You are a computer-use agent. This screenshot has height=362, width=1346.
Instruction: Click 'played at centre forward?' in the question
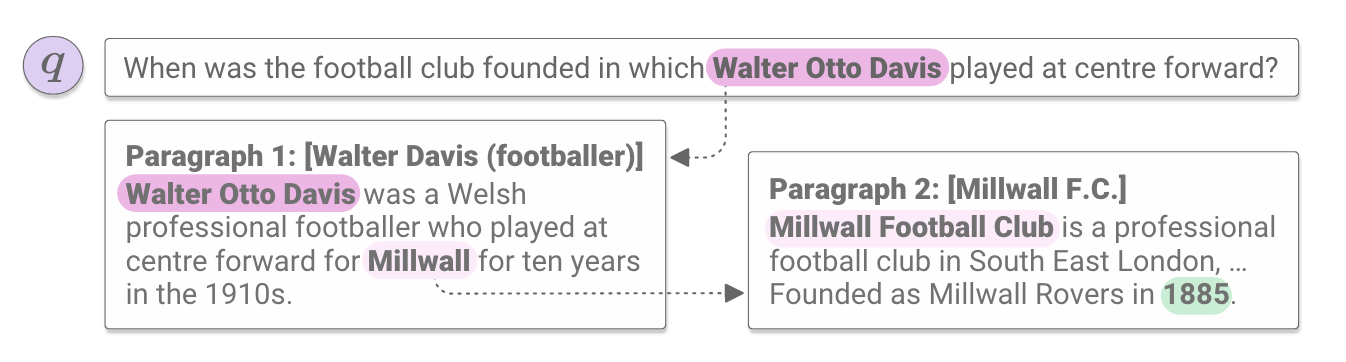(1114, 68)
